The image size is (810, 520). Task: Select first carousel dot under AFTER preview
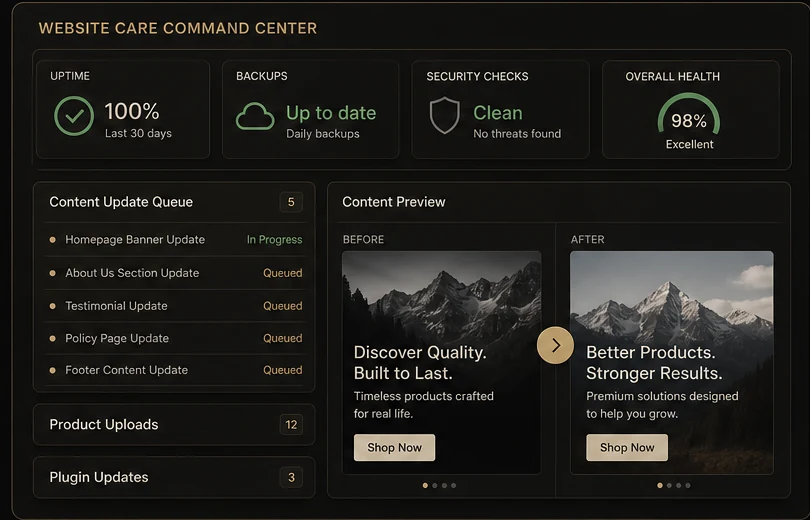pos(660,485)
